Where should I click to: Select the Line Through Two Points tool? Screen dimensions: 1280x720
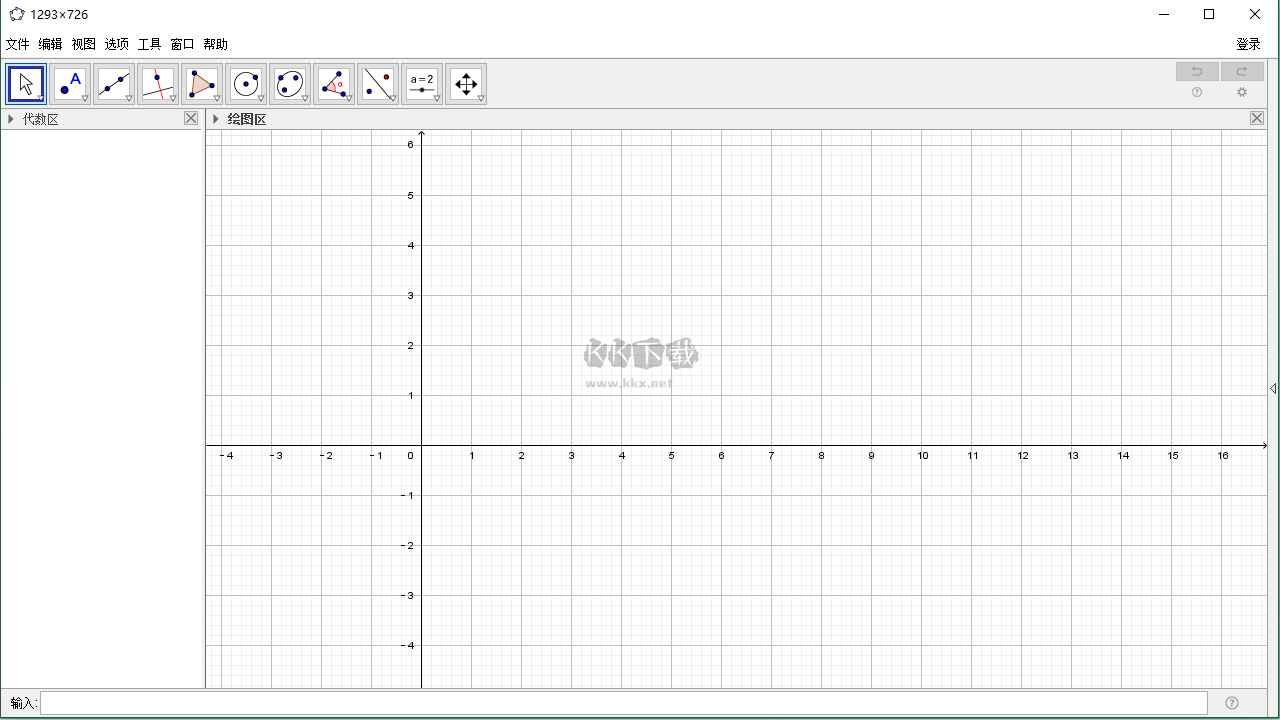(113, 83)
